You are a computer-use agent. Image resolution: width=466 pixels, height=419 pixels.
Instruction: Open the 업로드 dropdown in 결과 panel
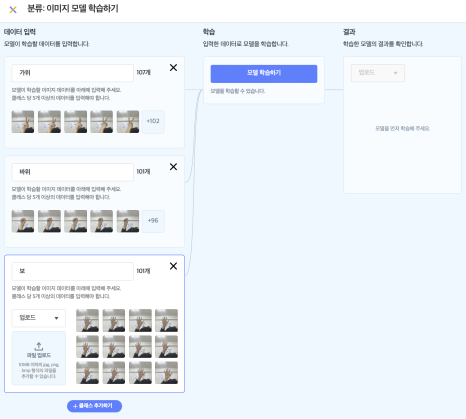pos(378,73)
